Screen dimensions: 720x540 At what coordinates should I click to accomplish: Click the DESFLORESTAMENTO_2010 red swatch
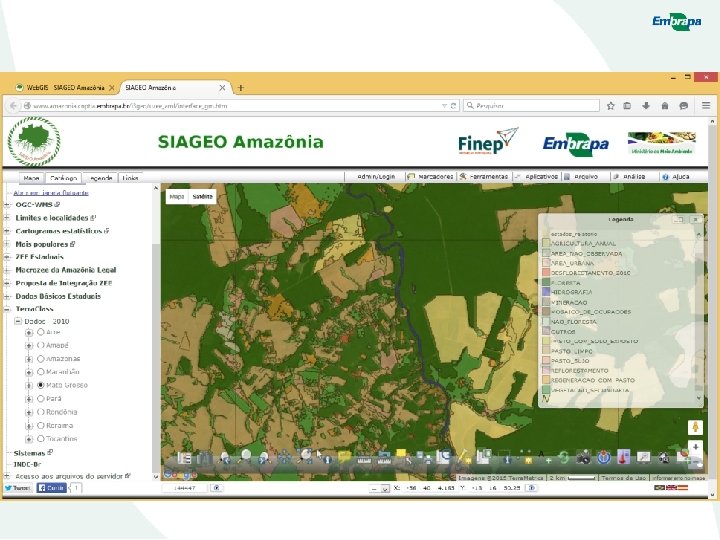(x=546, y=273)
